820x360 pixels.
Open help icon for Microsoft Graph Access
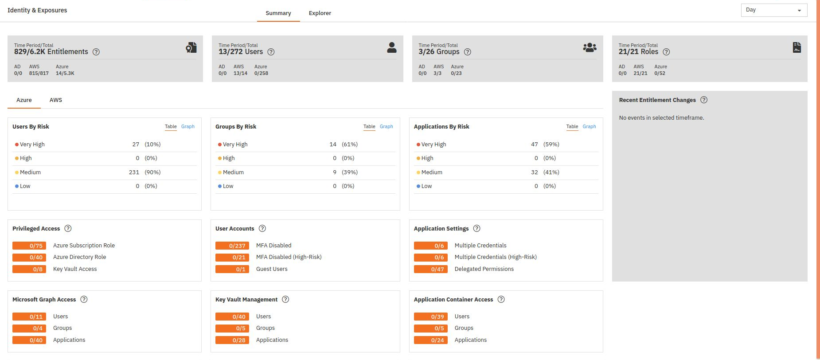coord(84,299)
